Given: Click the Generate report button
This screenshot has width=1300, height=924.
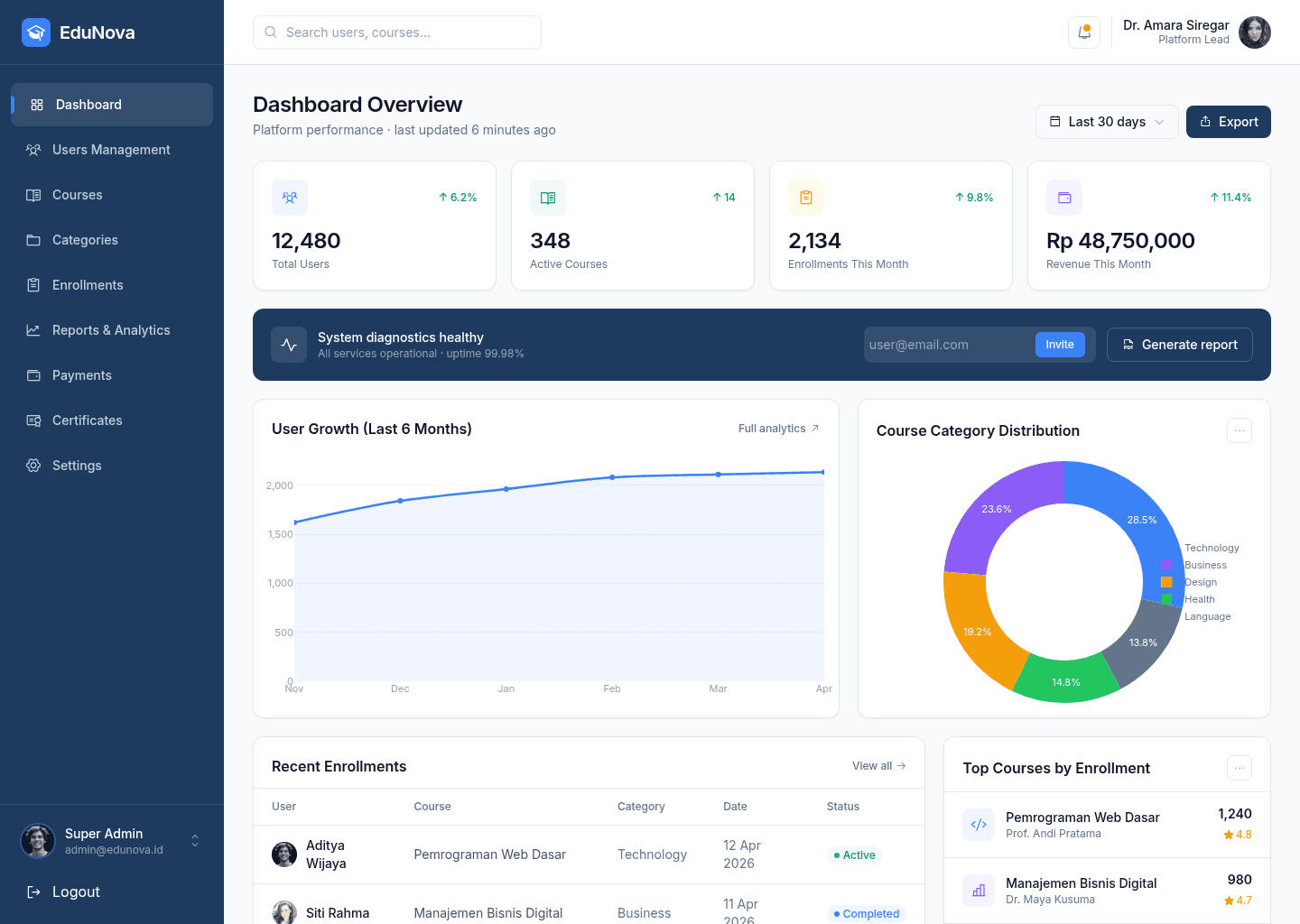Looking at the screenshot, I should [x=1180, y=345].
